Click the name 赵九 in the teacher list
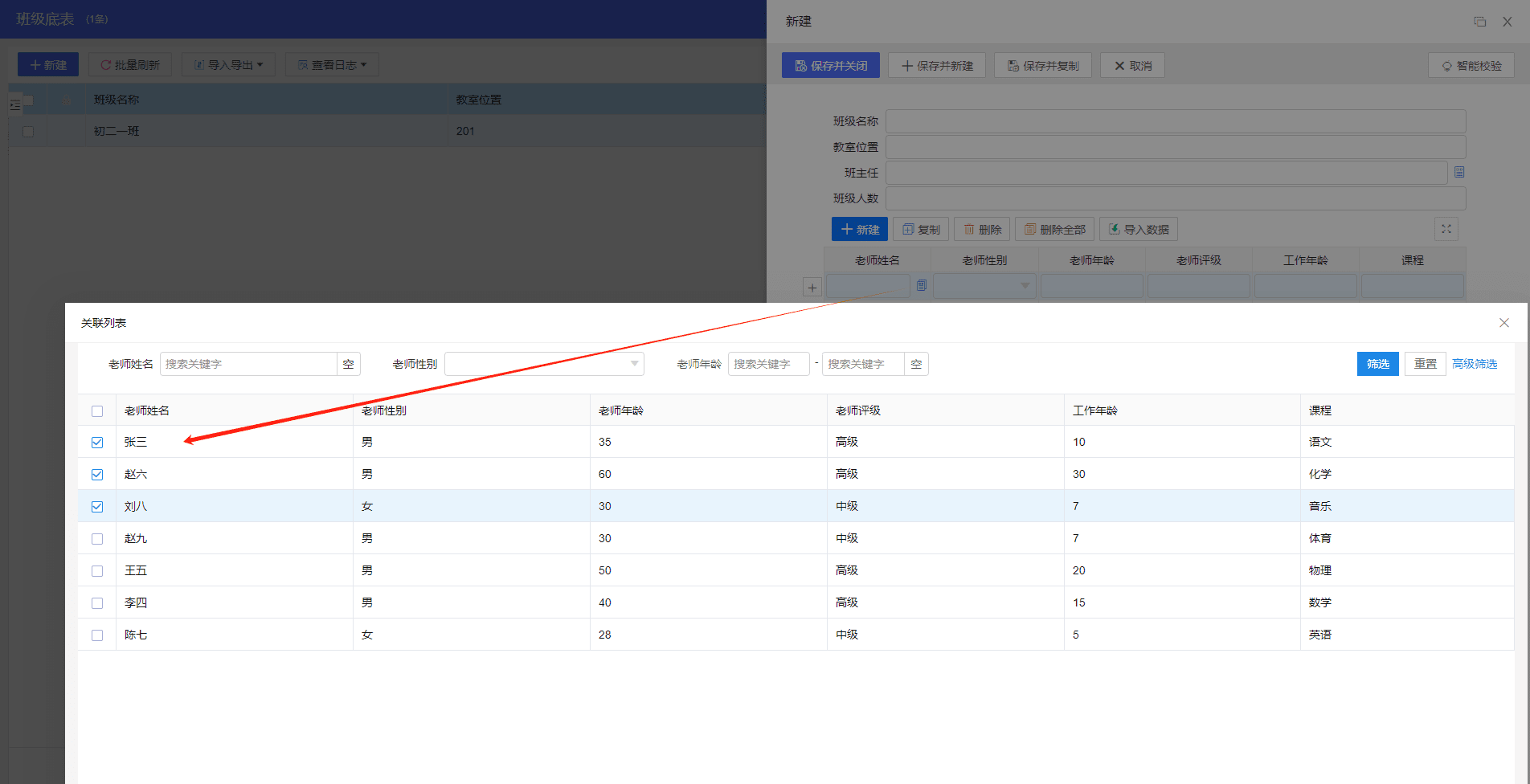This screenshot has height=784, width=1530. point(136,538)
